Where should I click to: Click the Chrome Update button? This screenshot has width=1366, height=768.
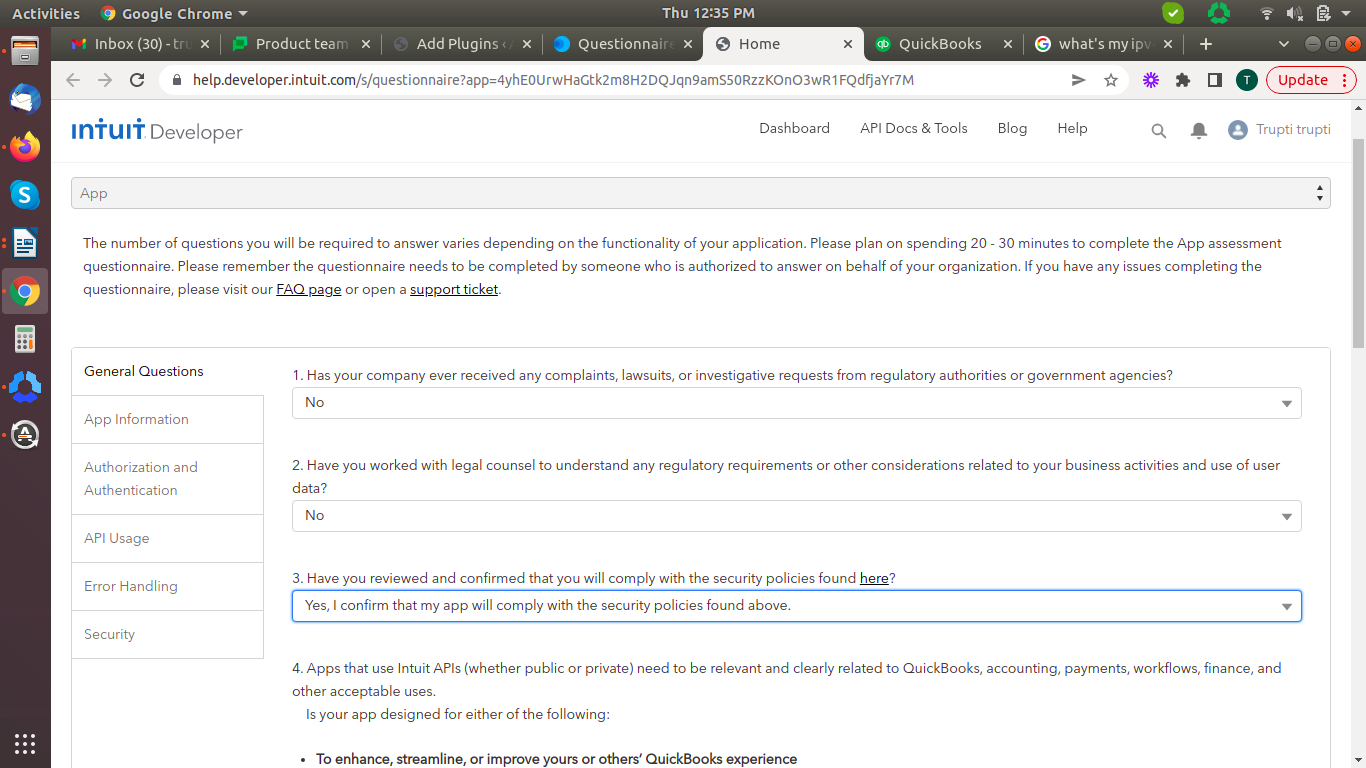point(1302,80)
